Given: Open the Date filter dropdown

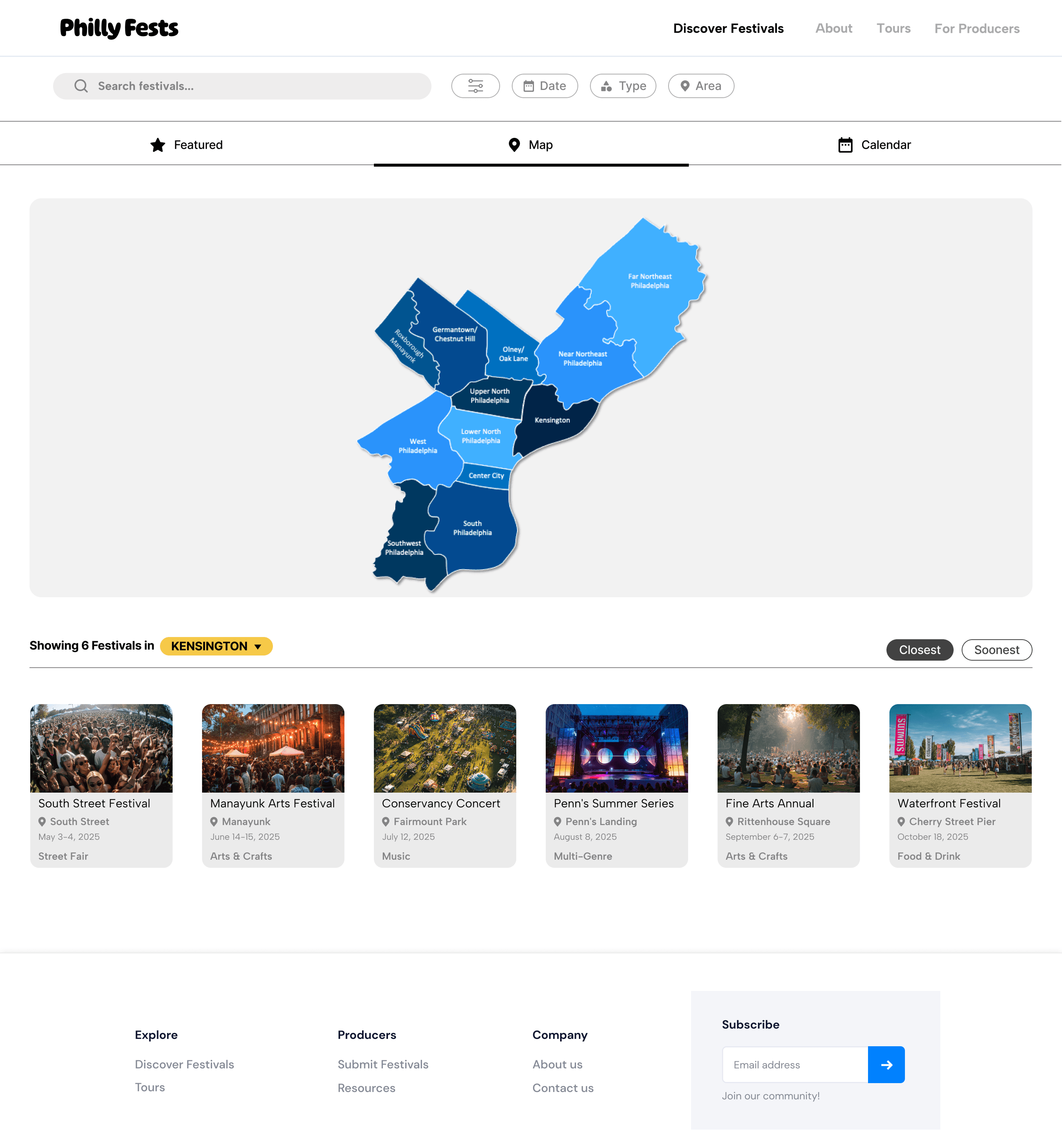Looking at the screenshot, I should (x=544, y=86).
